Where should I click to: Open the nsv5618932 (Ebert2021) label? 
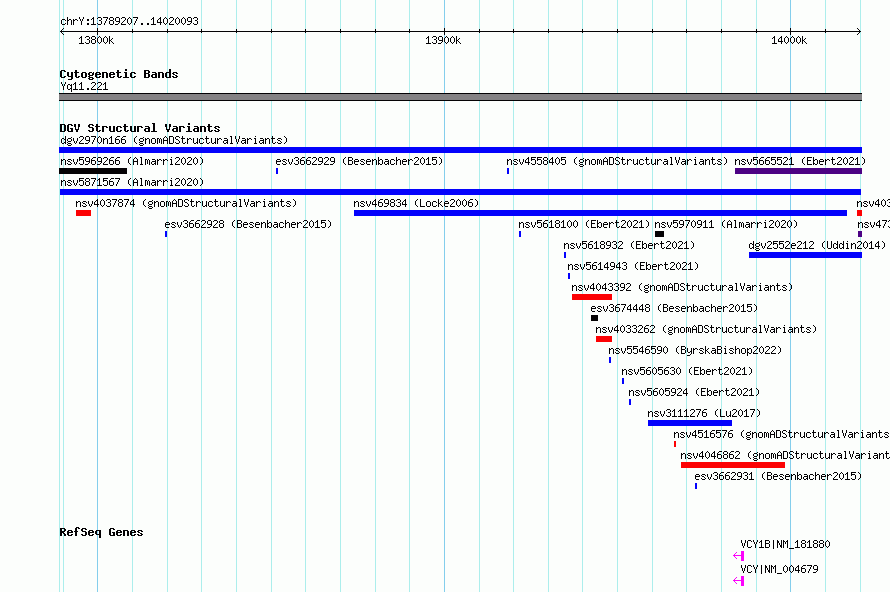[x=629, y=245]
